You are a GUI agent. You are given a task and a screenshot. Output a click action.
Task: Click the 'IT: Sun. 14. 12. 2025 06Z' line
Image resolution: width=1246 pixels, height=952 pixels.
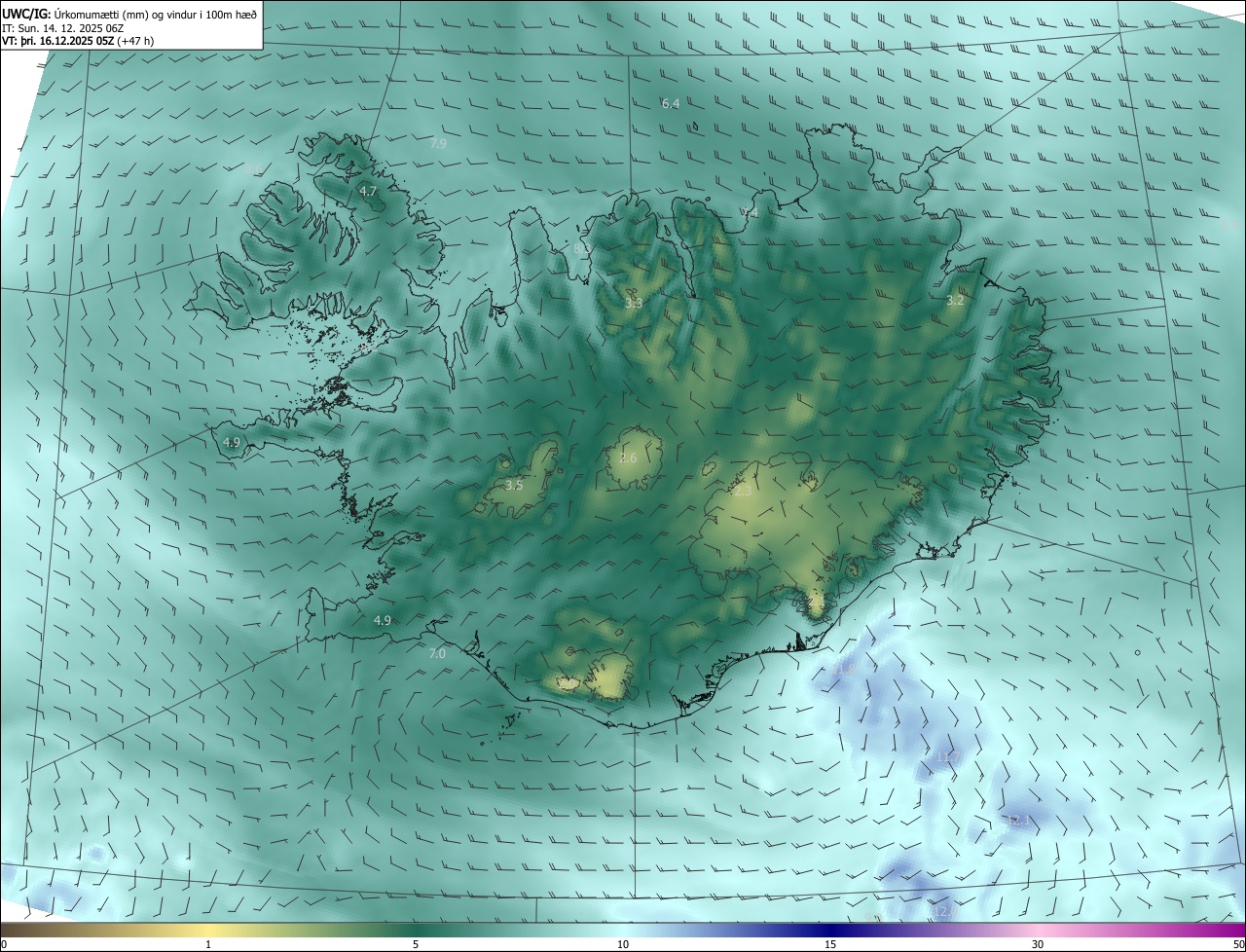coord(63,27)
